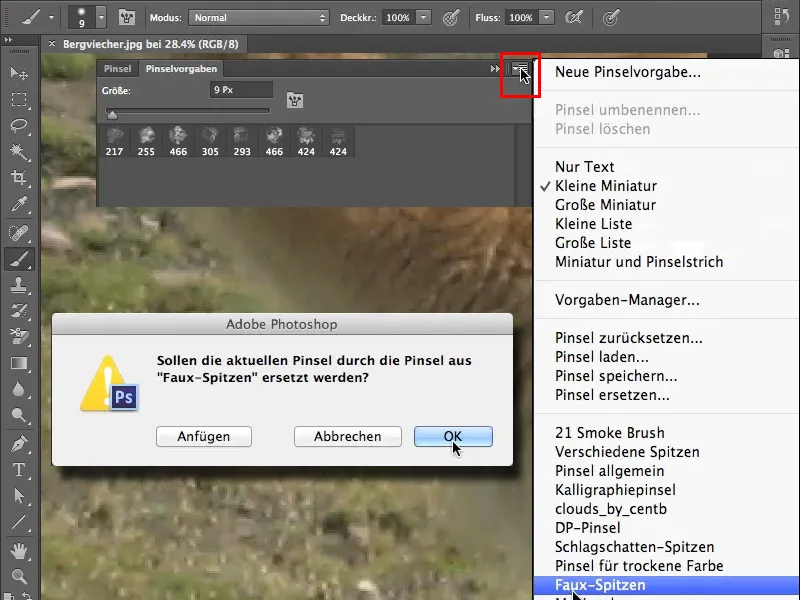Select the Gradient tool
Image resolution: width=800 pixels, height=600 pixels.
click(19, 363)
